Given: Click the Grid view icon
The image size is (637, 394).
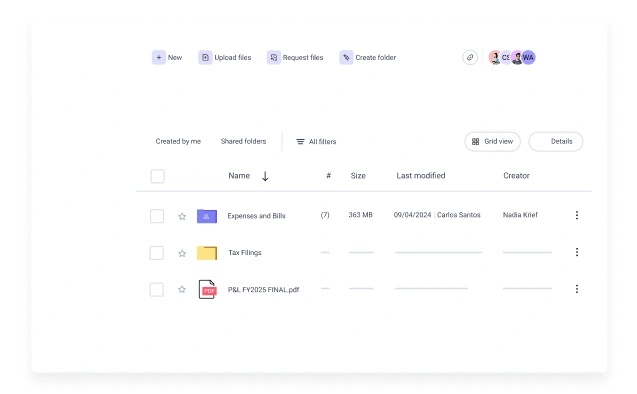Looking at the screenshot, I should [475, 141].
